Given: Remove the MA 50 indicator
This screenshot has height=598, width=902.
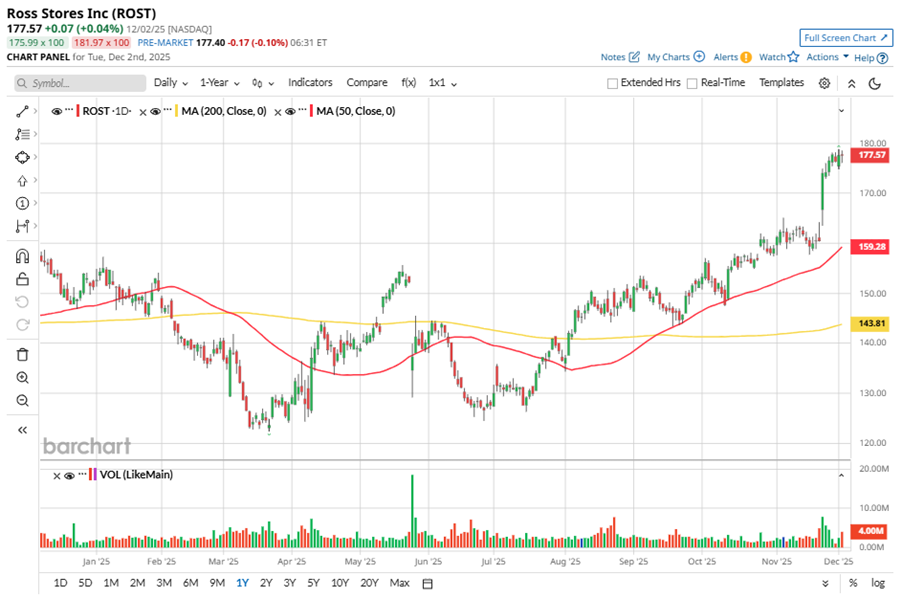Looking at the screenshot, I should [x=277, y=112].
